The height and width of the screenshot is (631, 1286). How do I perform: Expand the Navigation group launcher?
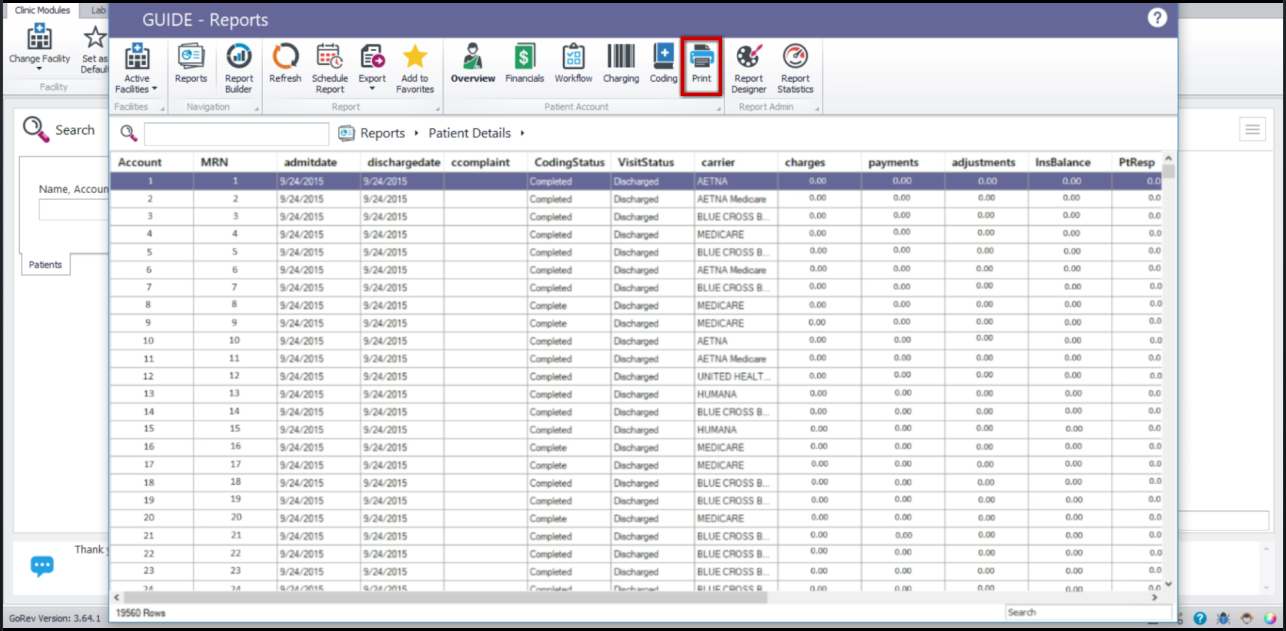point(255,108)
